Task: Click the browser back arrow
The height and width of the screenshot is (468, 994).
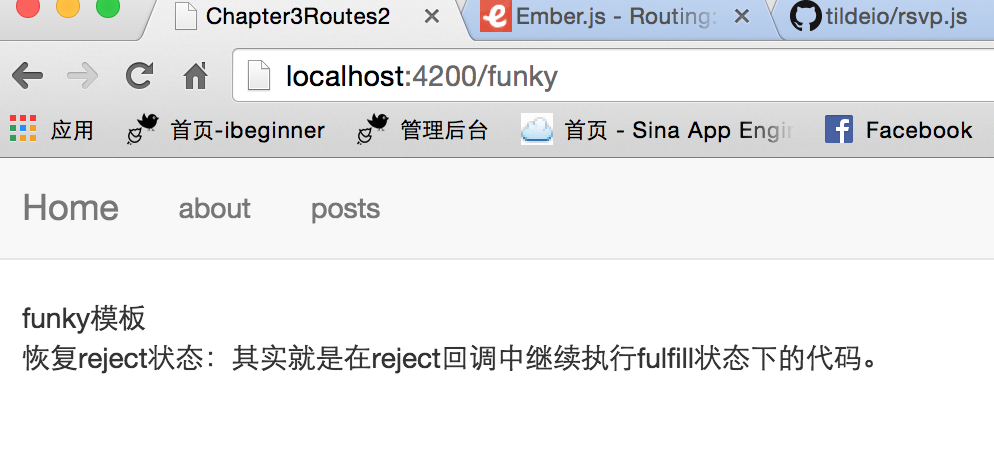Action: pyautogui.click(x=27, y=76)
